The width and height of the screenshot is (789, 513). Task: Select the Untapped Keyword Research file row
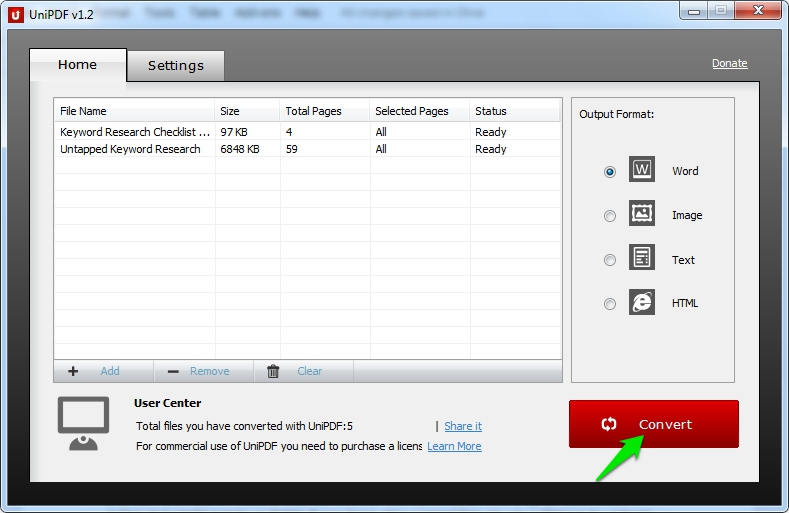(307, 149)
